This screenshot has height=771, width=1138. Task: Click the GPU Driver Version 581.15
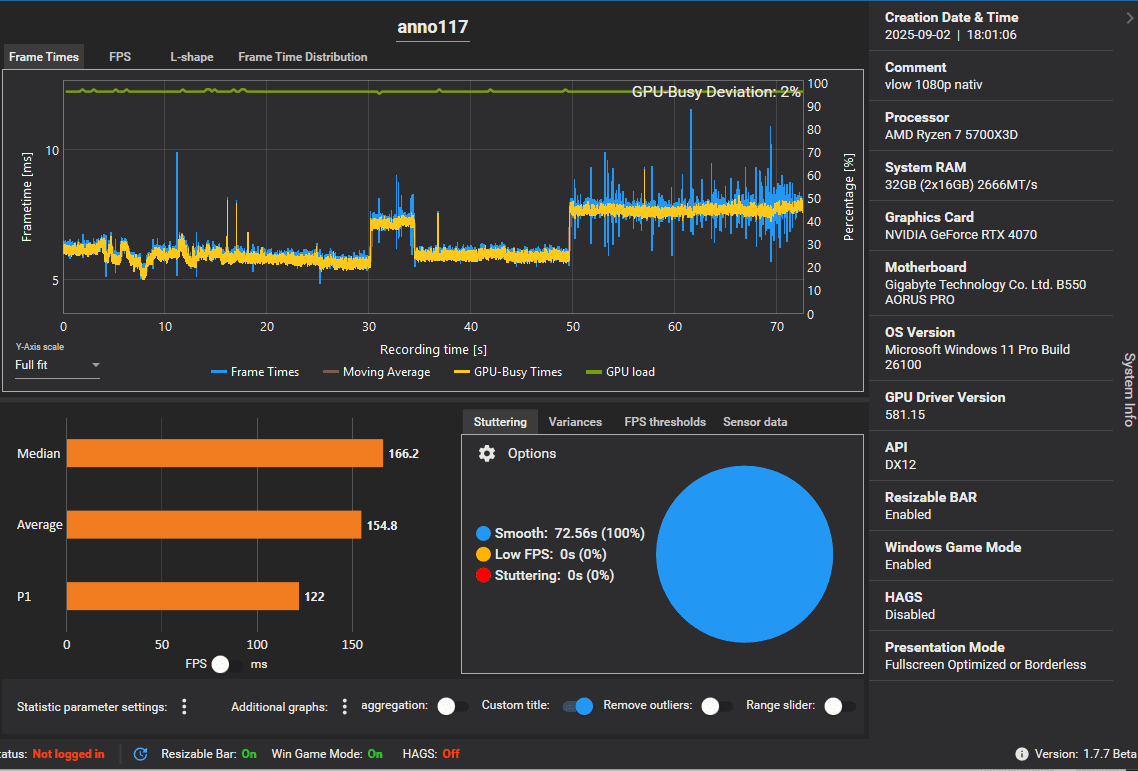tap(905, 415)
